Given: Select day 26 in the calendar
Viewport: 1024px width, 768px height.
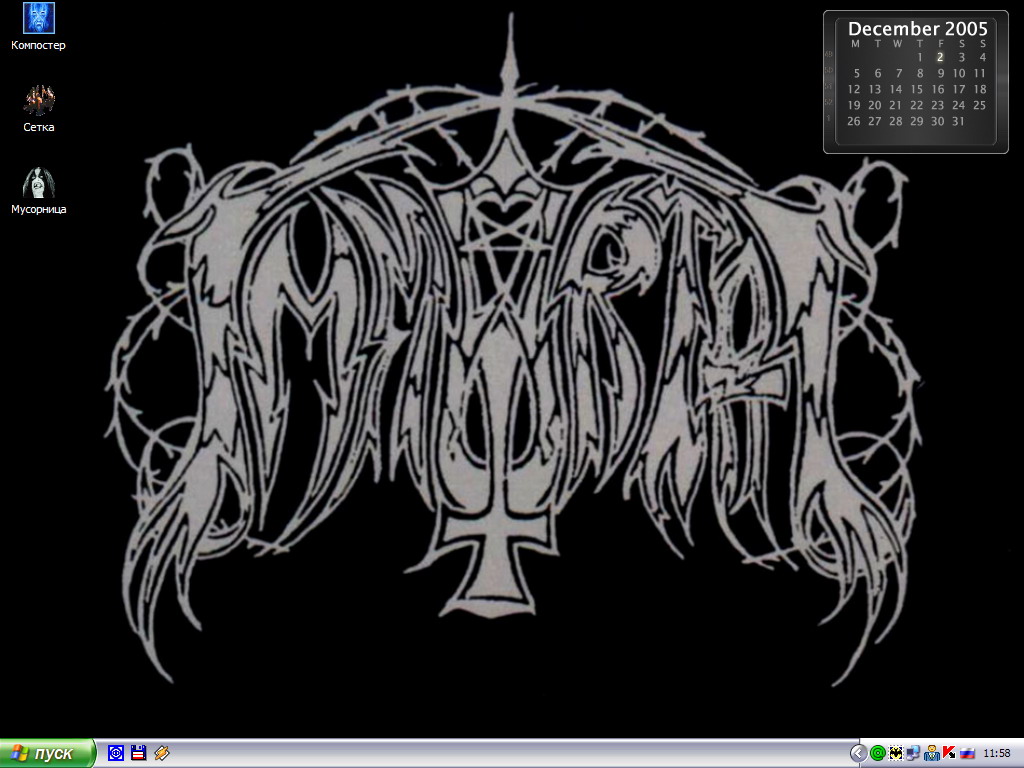Looking at the screenshot, I should click(x=854, y=121).
